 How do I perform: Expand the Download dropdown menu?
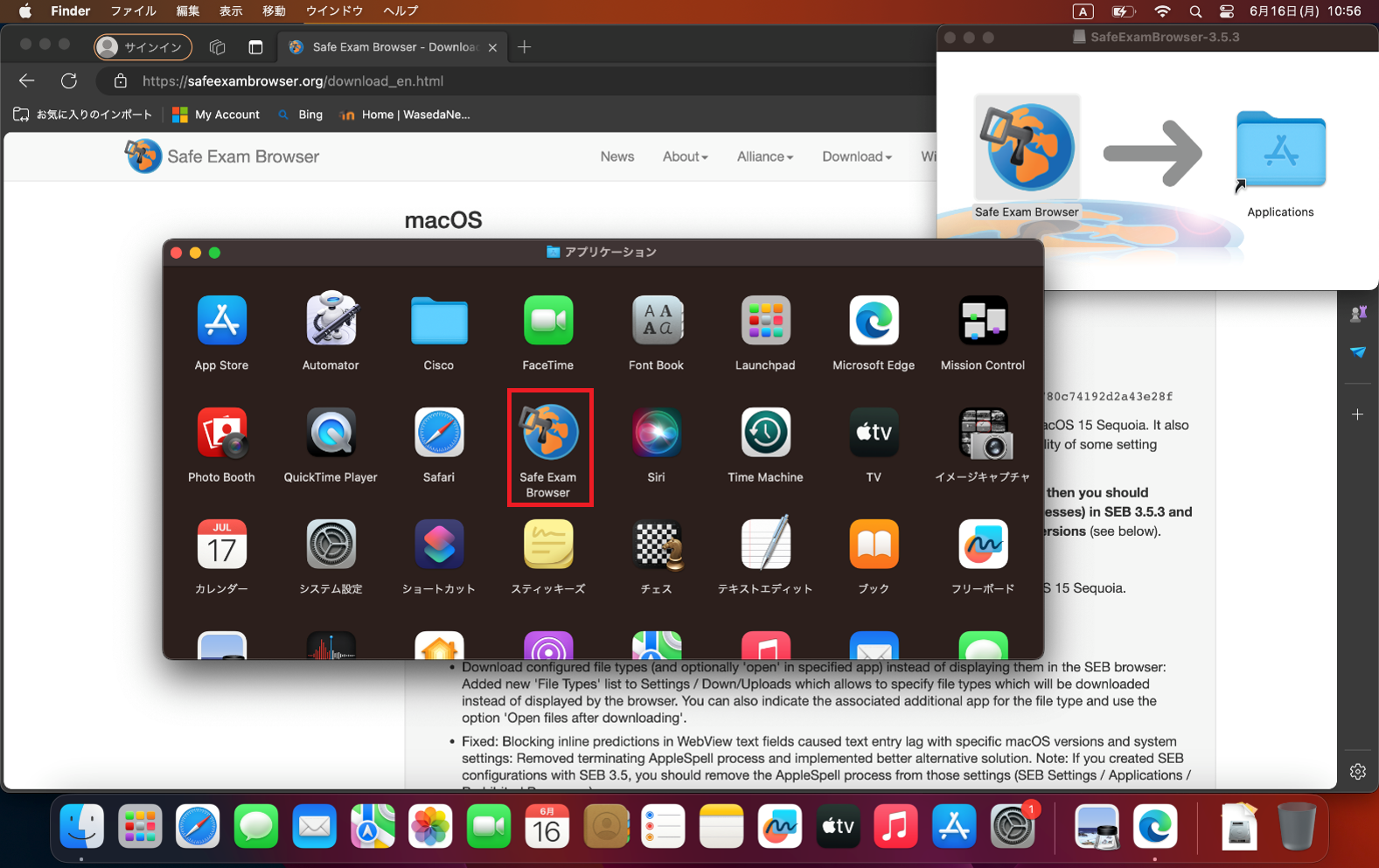coord(857,156)
